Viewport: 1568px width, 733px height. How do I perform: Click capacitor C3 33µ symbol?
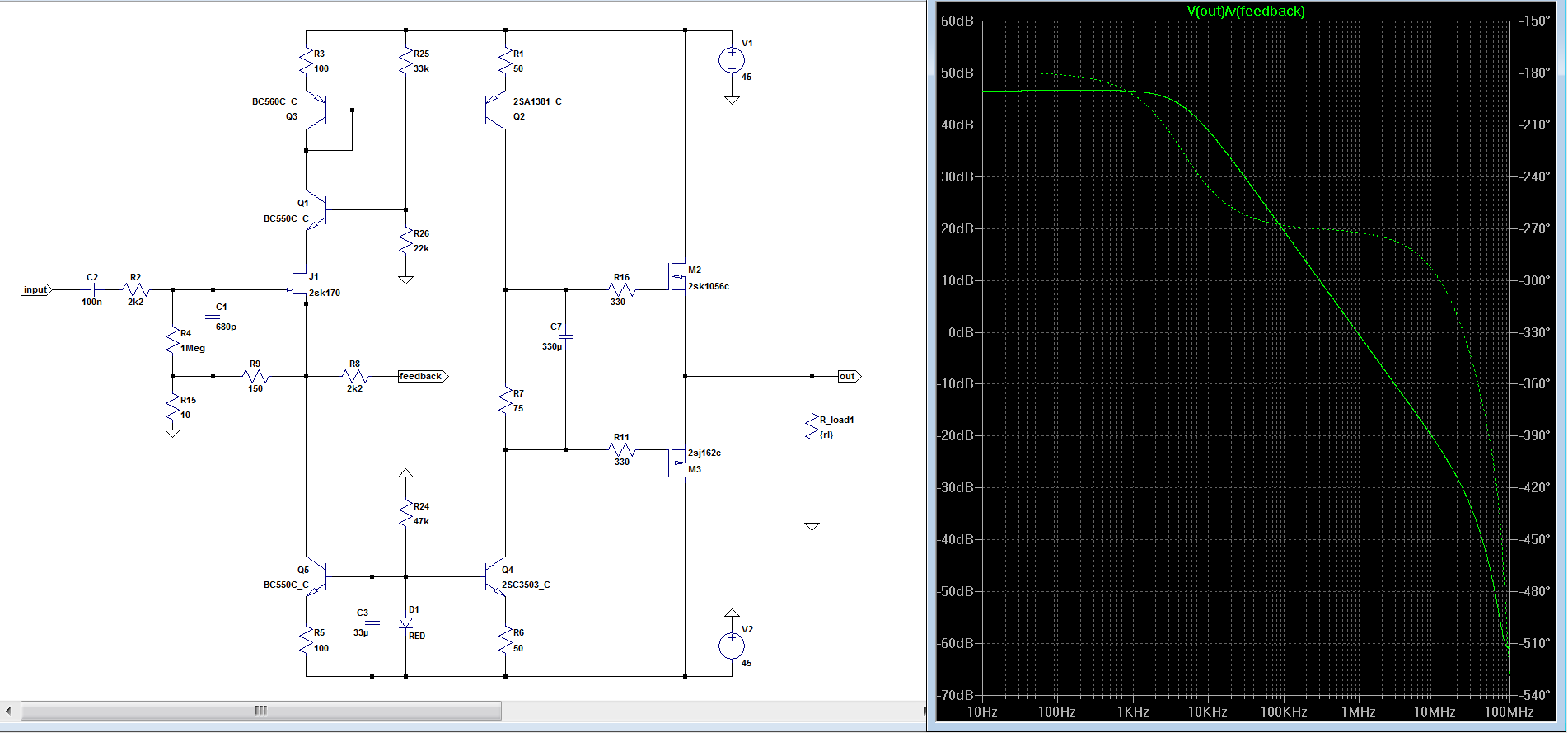point(372,622)
